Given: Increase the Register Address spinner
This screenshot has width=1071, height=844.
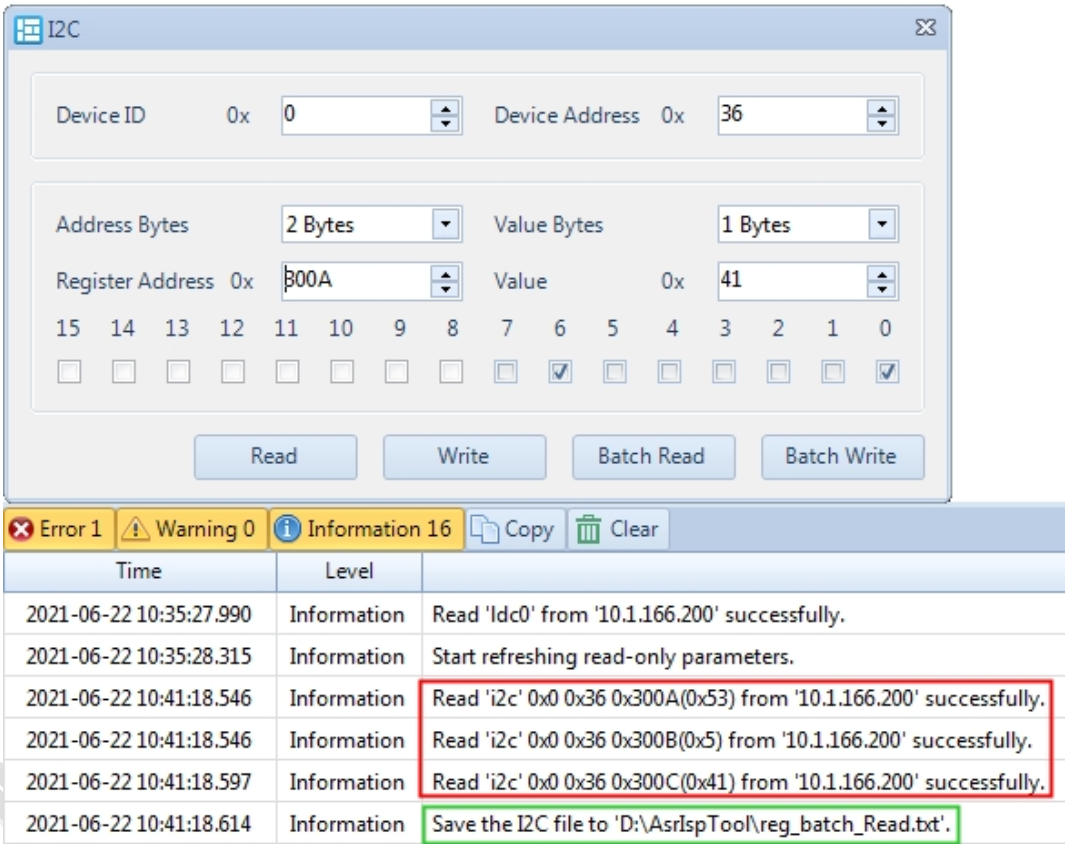Looking at the screenshot, I should coord(445,274).
